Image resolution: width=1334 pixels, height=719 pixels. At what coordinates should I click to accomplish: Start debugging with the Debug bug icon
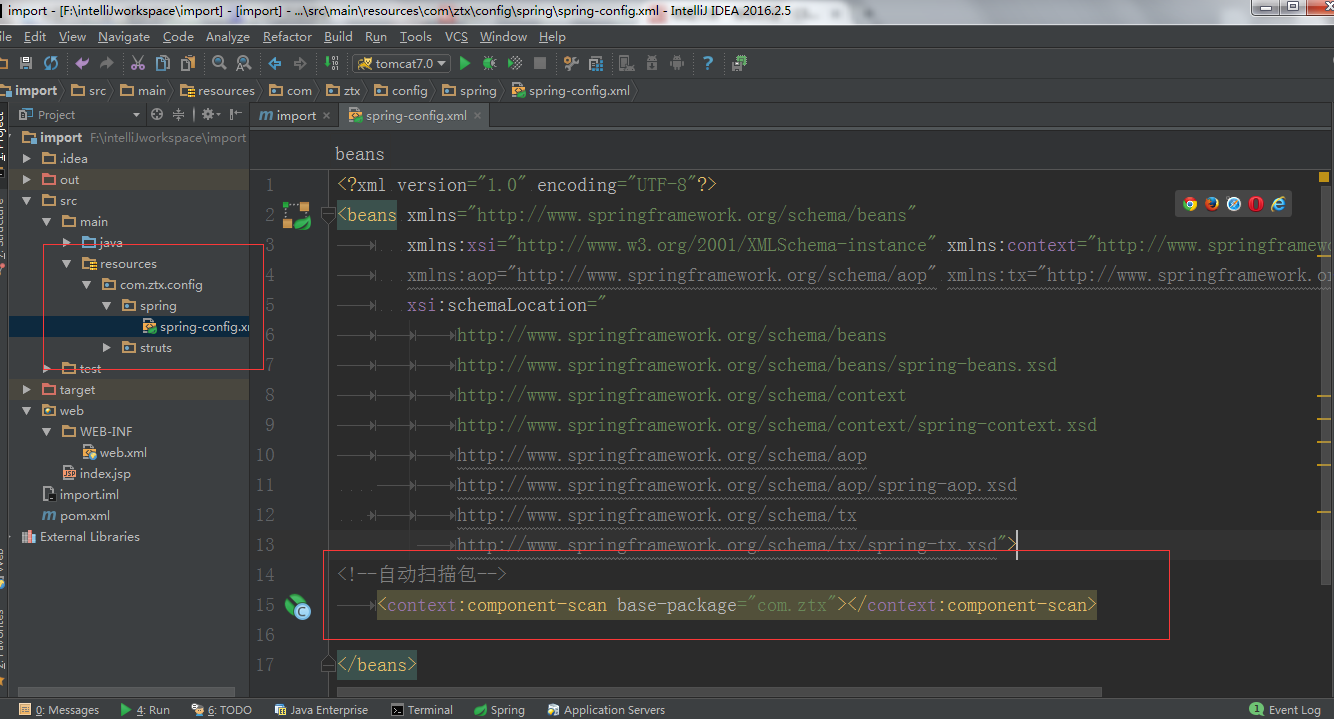489,63
